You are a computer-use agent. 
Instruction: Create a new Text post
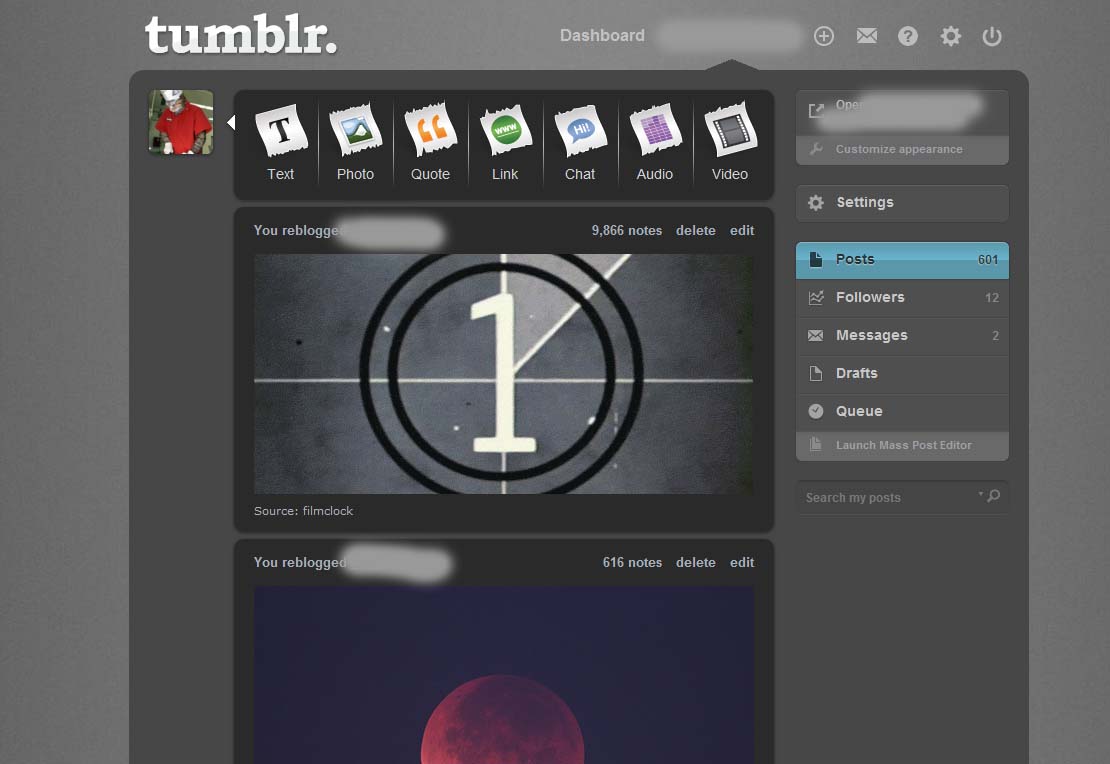pyautogui.click(x=280, y=142)
